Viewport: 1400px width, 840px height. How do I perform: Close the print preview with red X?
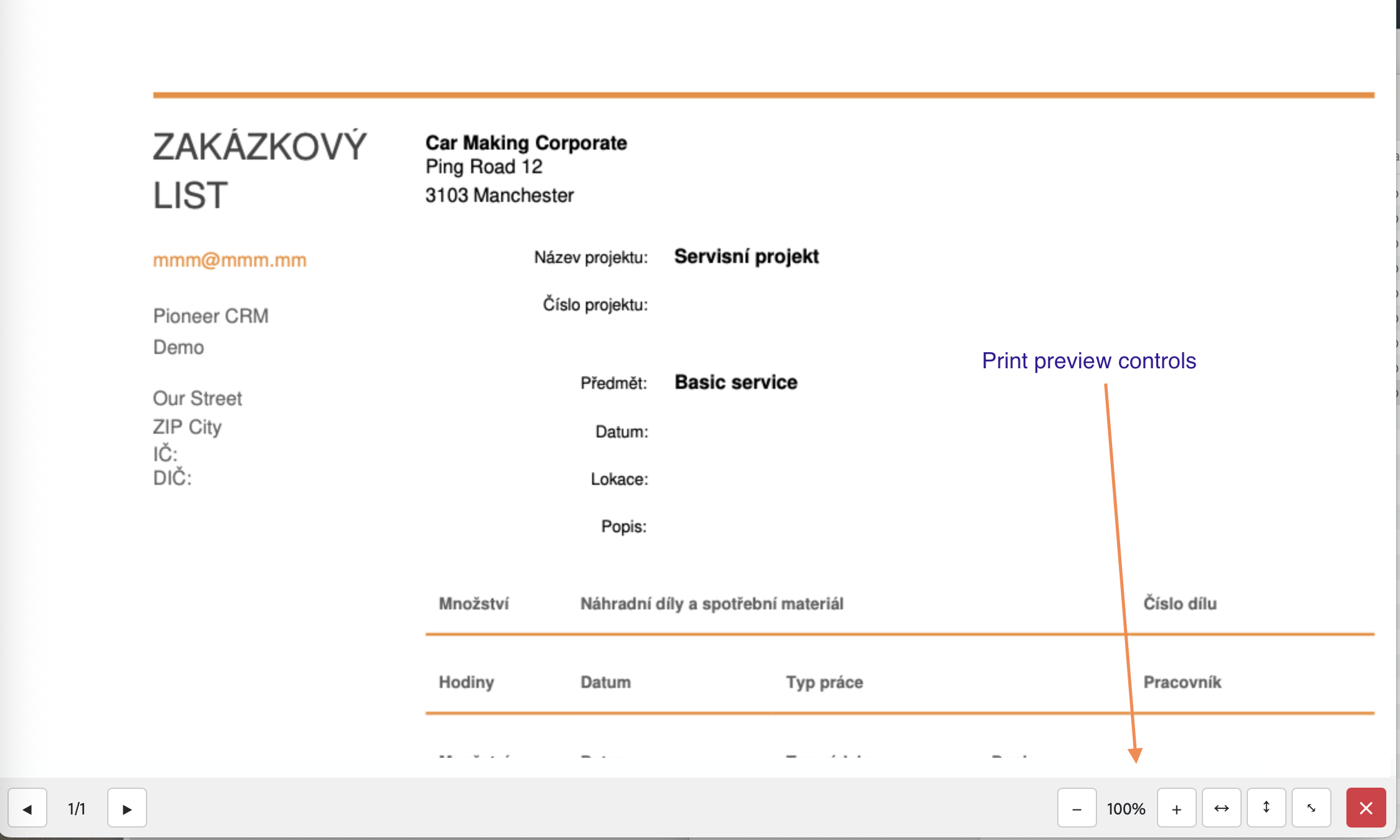pyautogui.click(x=1366, y=808)
